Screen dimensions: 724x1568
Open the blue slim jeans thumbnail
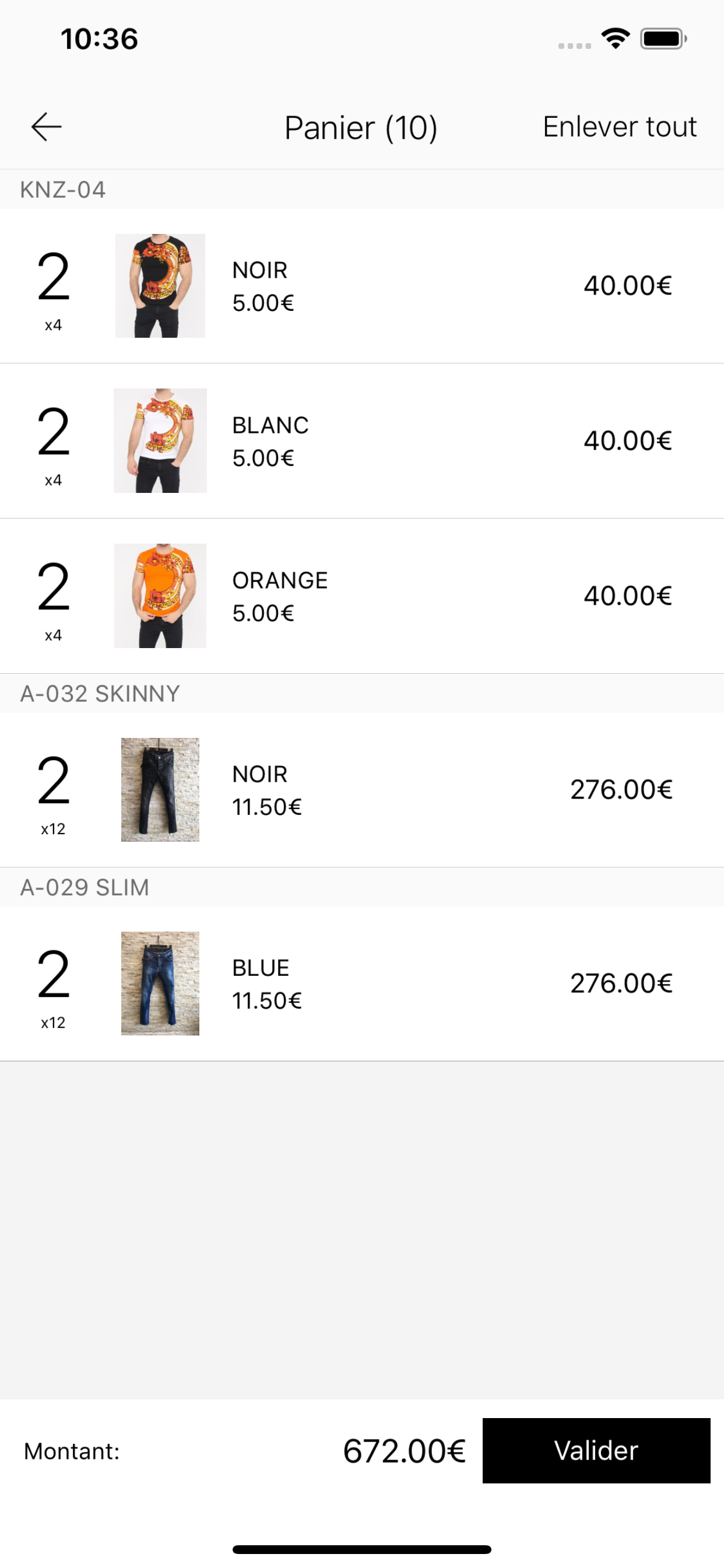coord(160,983)
